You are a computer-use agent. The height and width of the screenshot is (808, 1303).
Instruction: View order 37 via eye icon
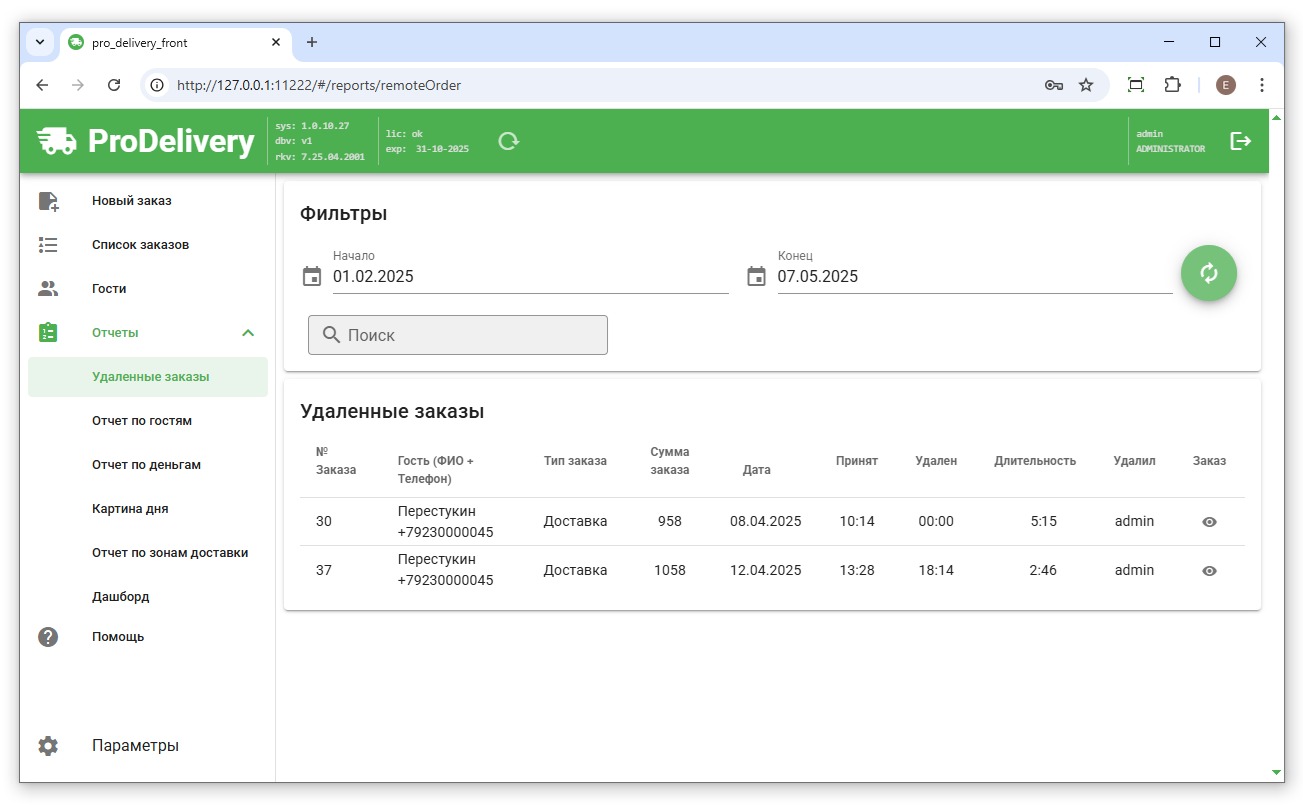(x=1209, y=571)
